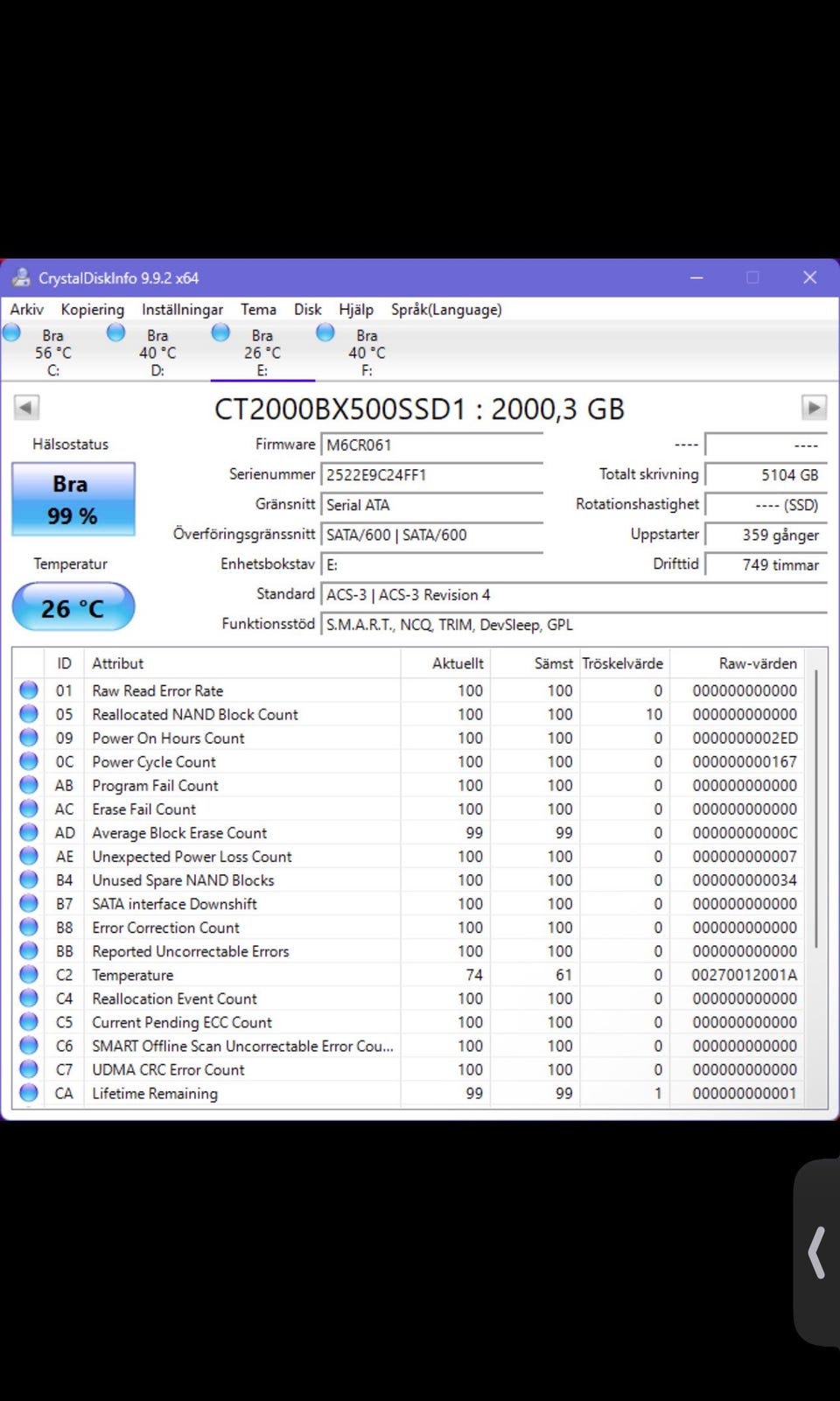Click status circle for Error Correction Count

point(29,927)
